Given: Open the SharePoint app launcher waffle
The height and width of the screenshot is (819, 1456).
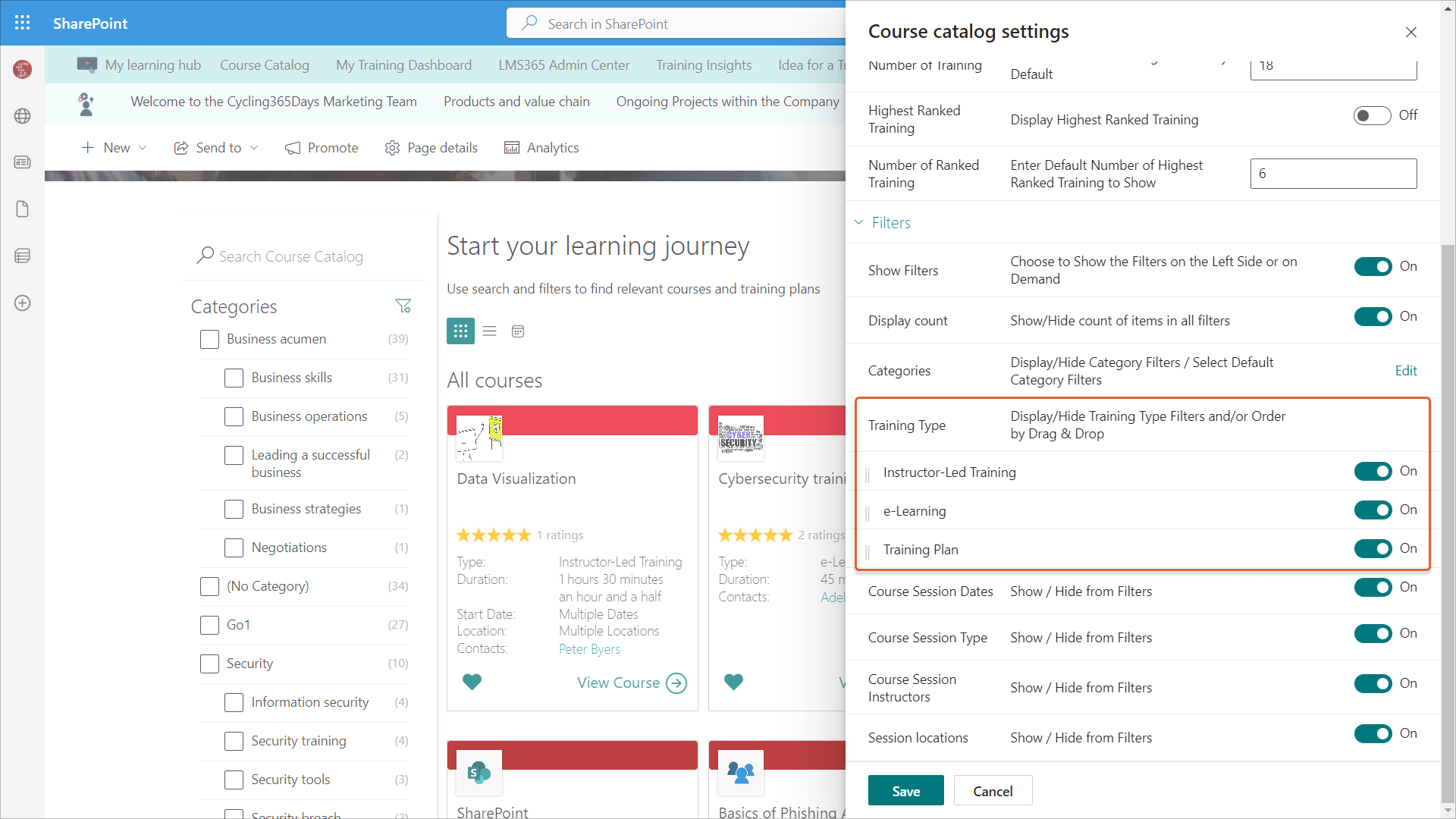Looking at the screenshot, I should (x=23, y=23).
